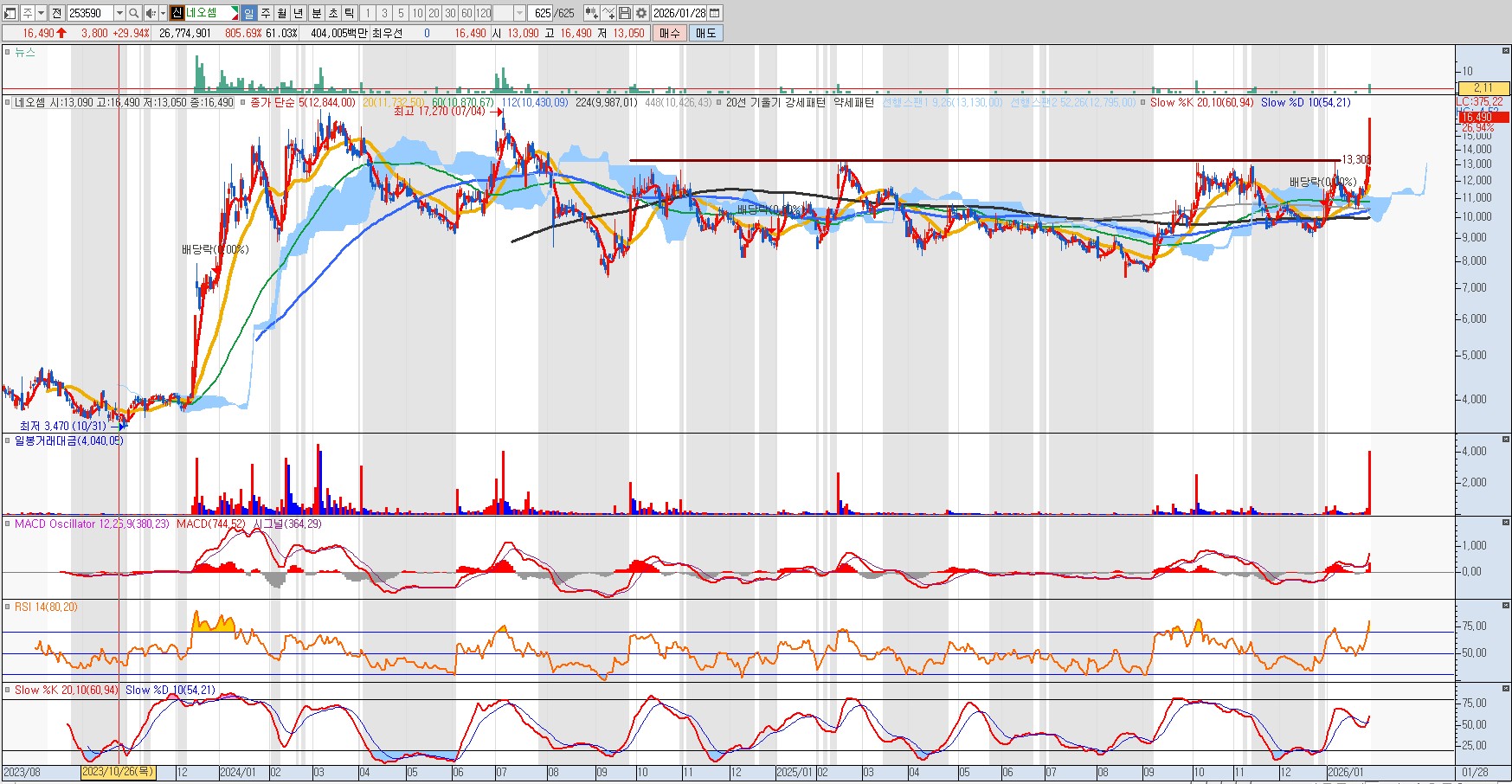
Task: Switch chart to weekly 주 period
Action: click(266, 13)
